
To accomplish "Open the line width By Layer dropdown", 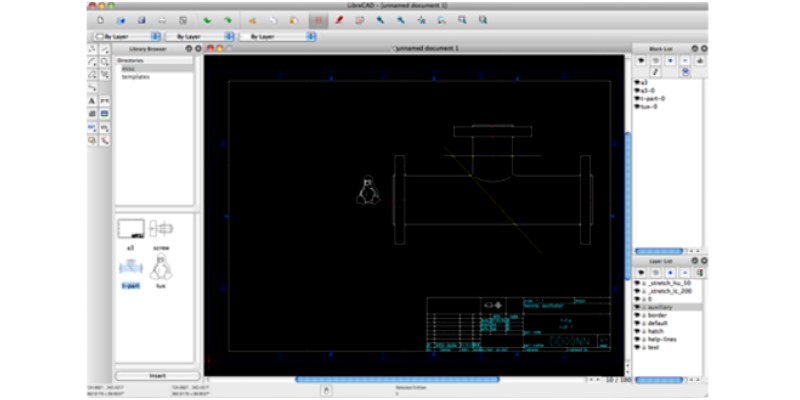I will point(200,37).
